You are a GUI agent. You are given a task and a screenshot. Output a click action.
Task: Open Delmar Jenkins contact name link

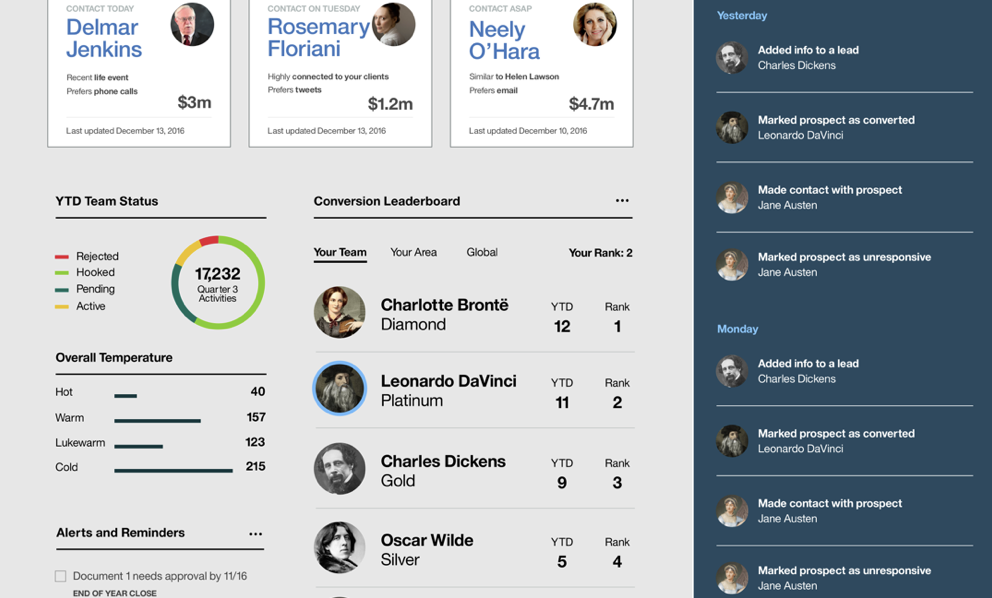[x=104, y=38]
